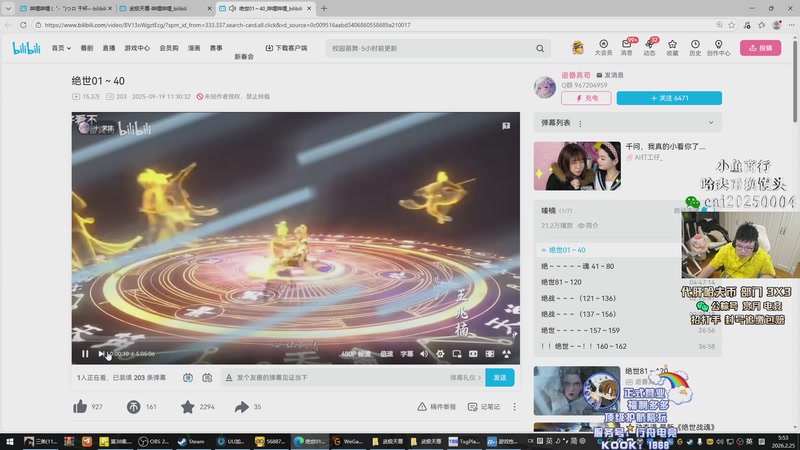This screenshot has height=450, width=800.
Task: Go to bilibili home via logo
Action: pos(26,48)
